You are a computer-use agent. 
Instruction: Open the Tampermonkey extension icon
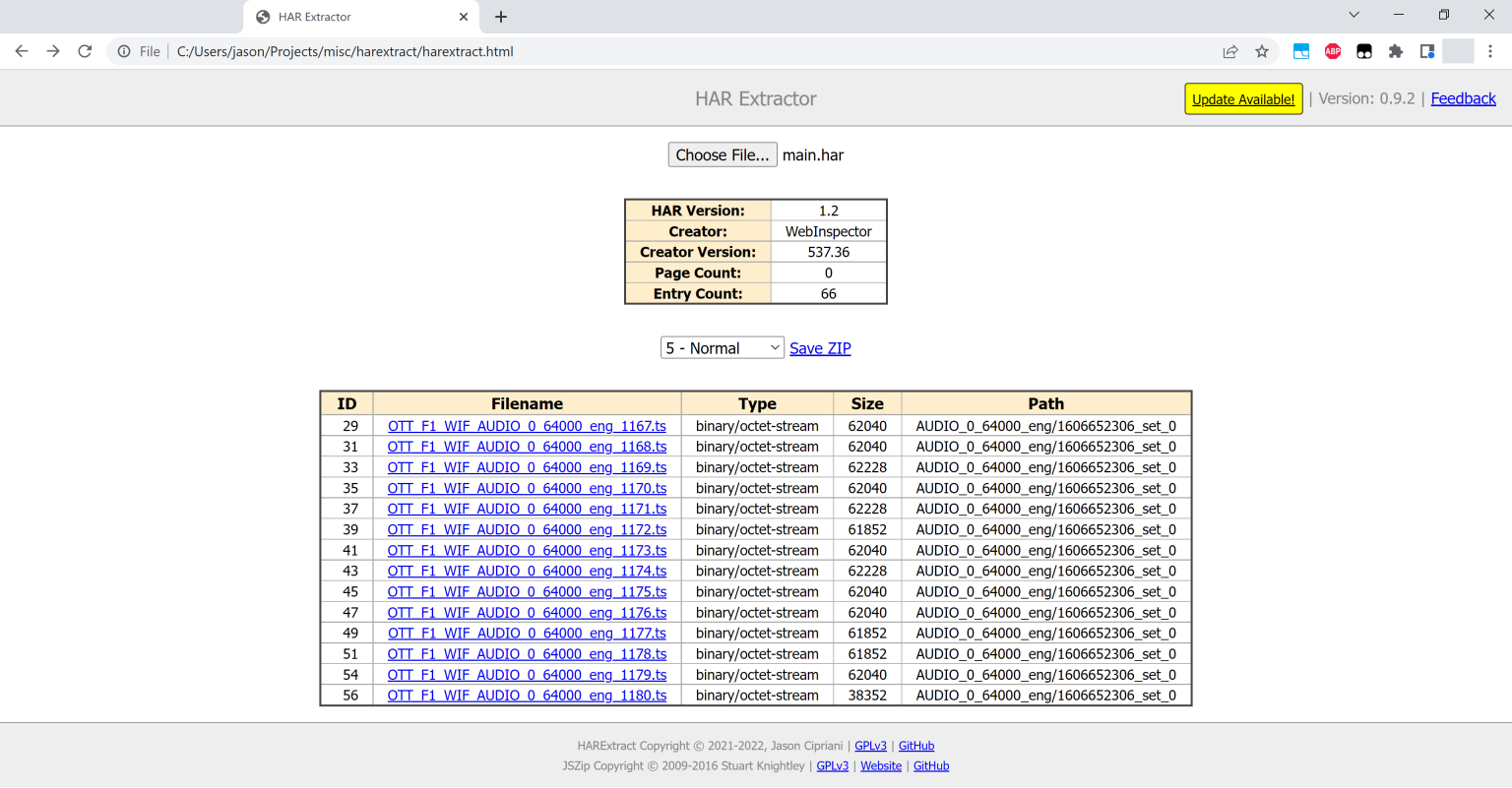click(1364, 51)
